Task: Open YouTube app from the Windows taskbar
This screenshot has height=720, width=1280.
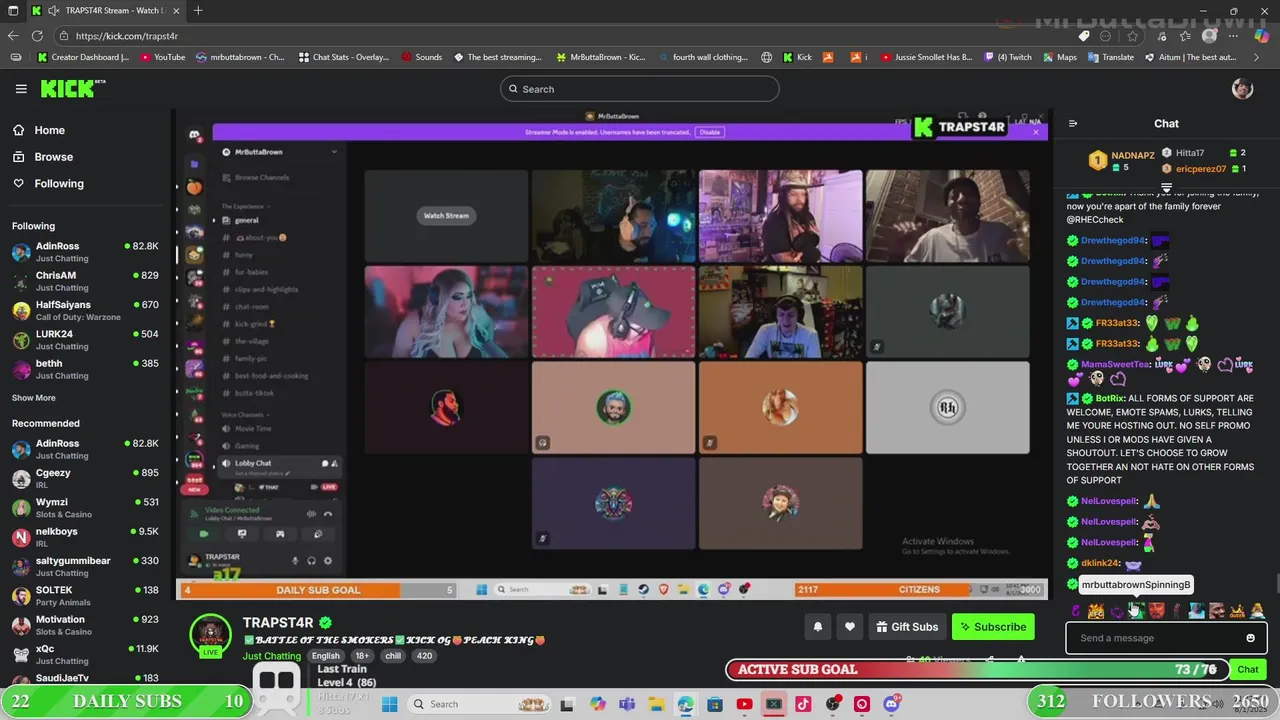Action: [744, 704]
